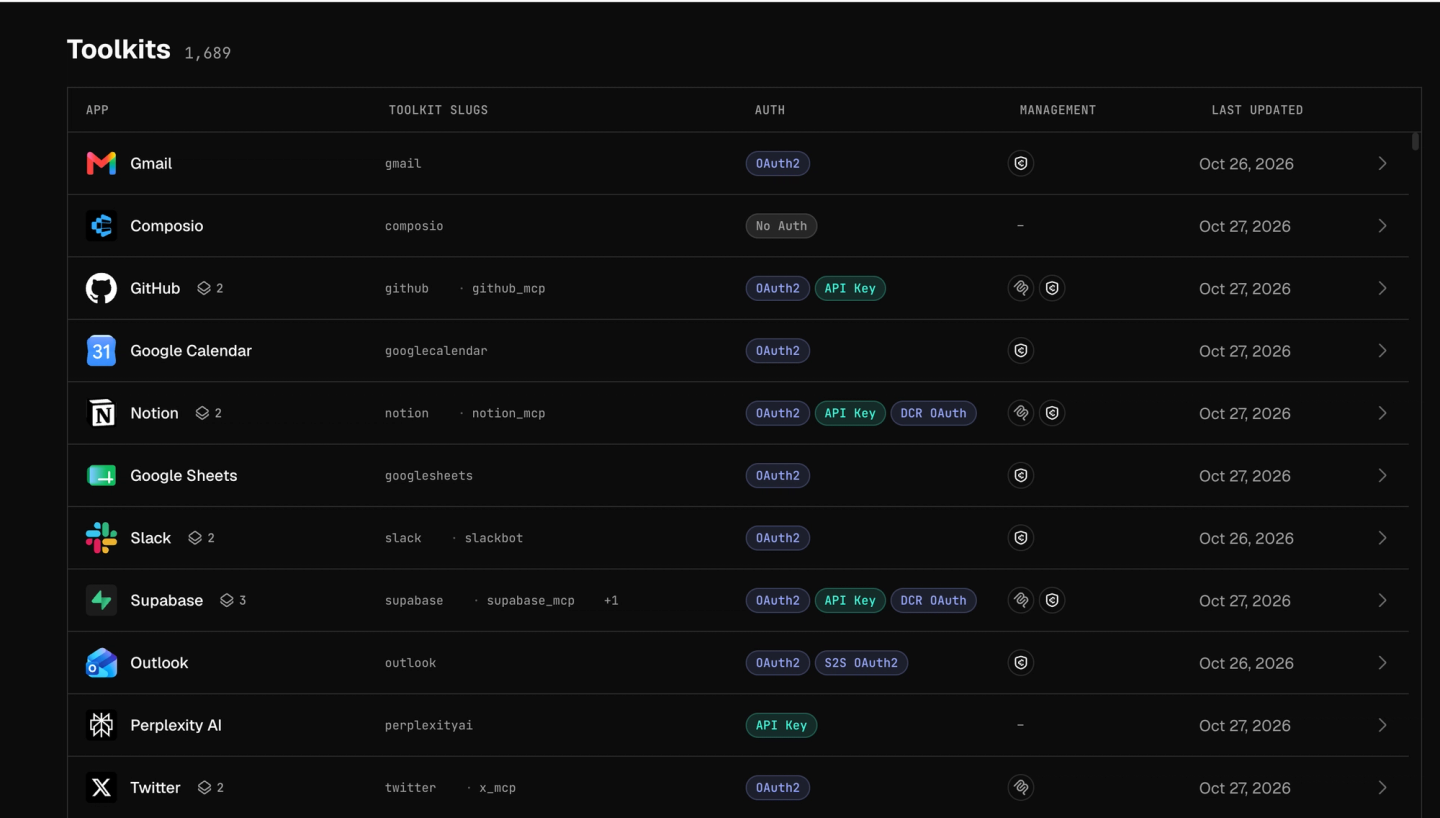
Task: Click the Outlook app icon
Action: (101, 663)
